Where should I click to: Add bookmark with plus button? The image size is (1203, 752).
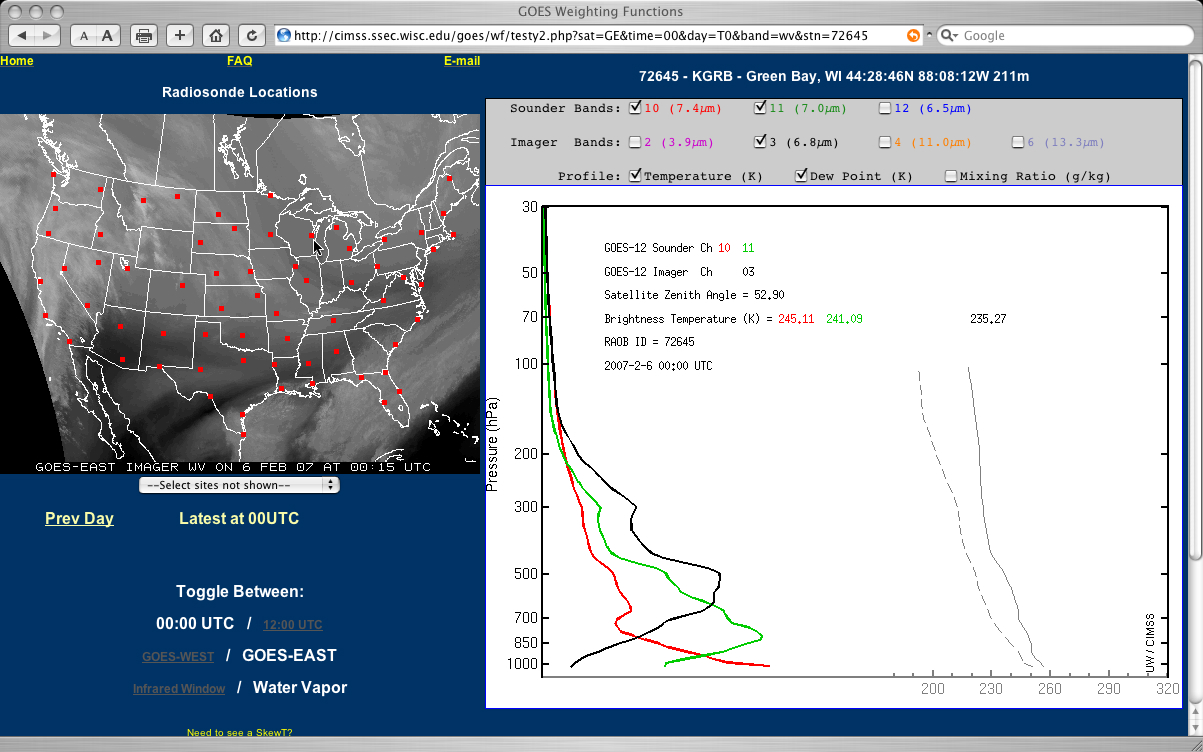pos(180,35)
